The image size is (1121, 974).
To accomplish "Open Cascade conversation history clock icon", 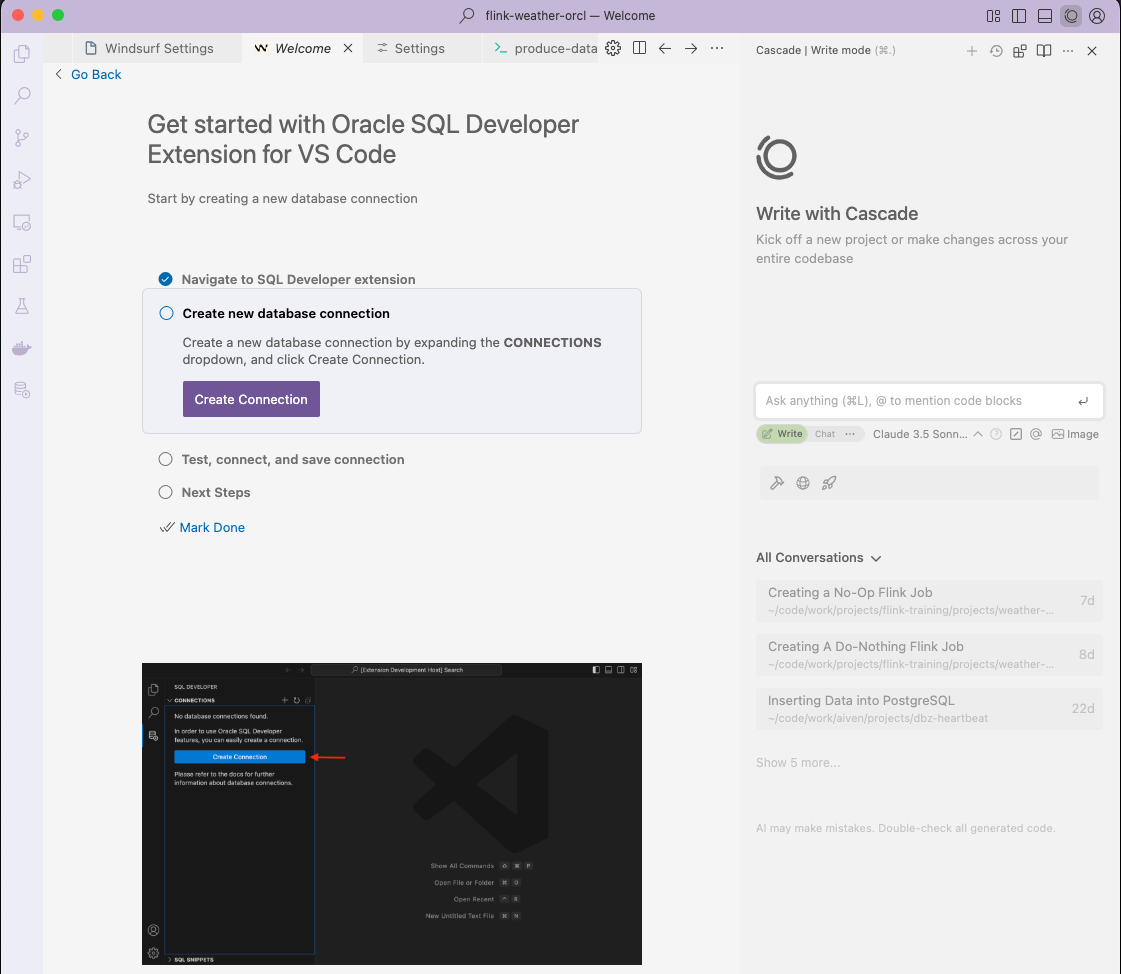I will tap(996, 51).
